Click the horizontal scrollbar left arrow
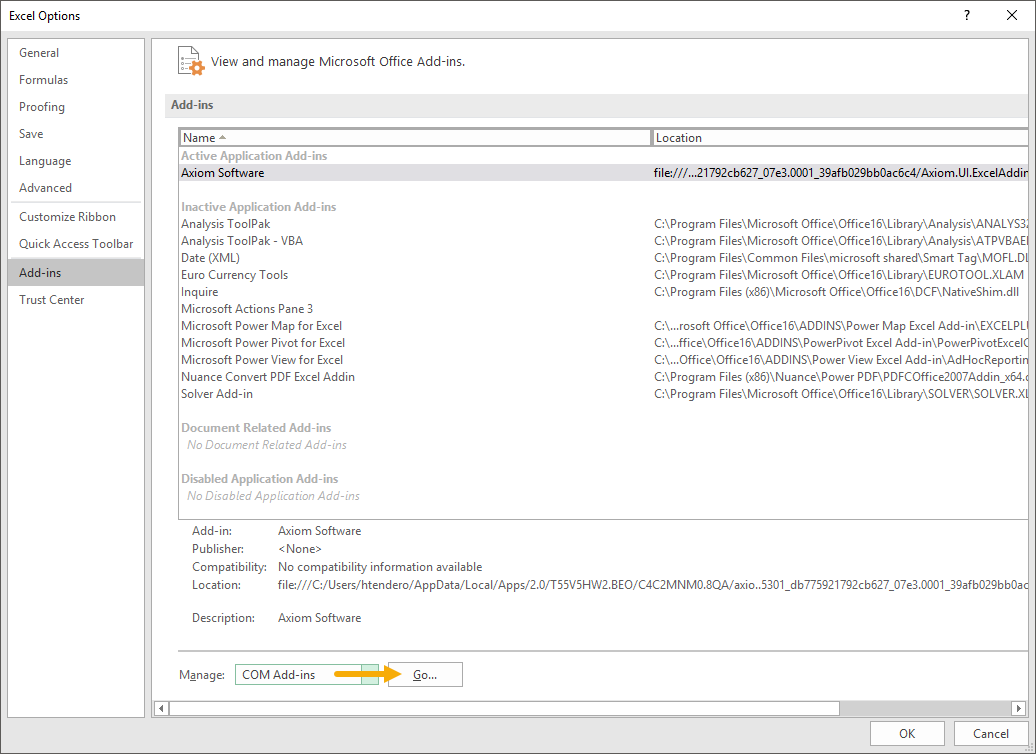Viewport: 1036px width, 754px height. 161,708
